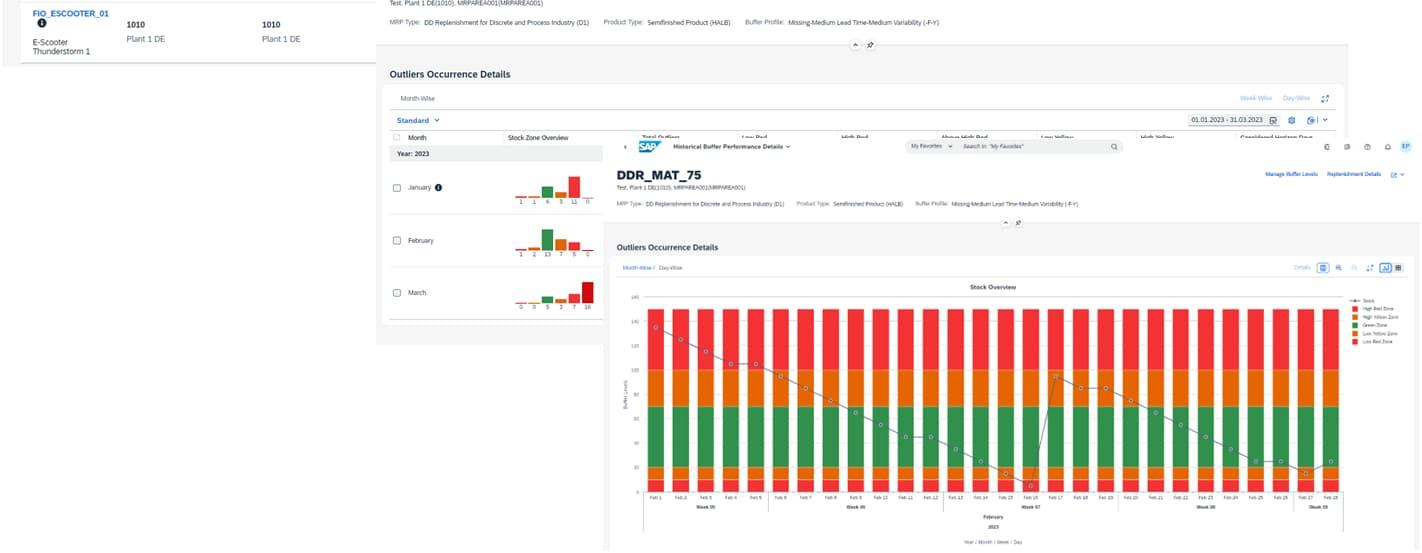Click March's stock zone micro chart

pos(555,296)
